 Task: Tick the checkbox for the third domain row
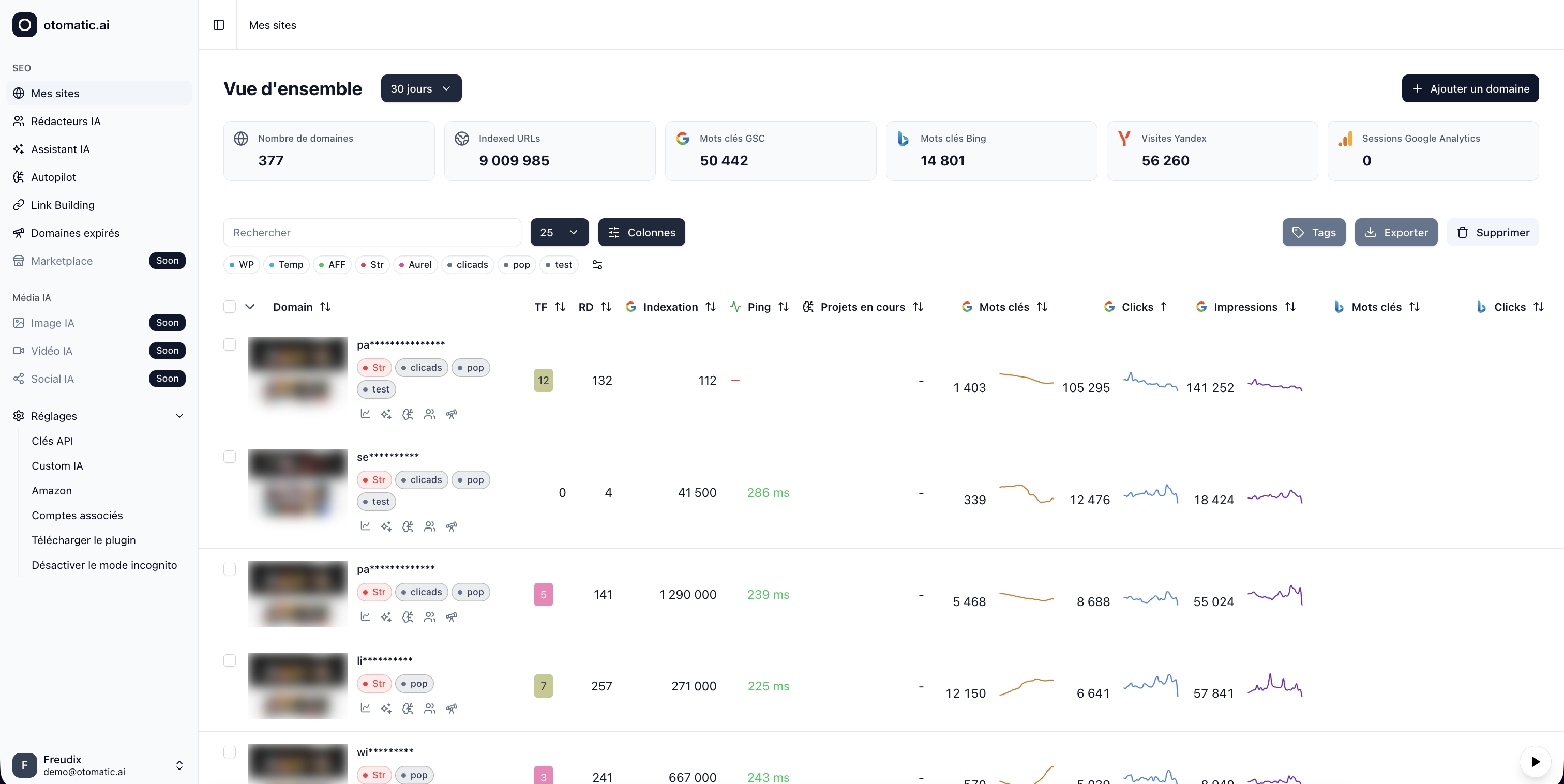[230, 569]
